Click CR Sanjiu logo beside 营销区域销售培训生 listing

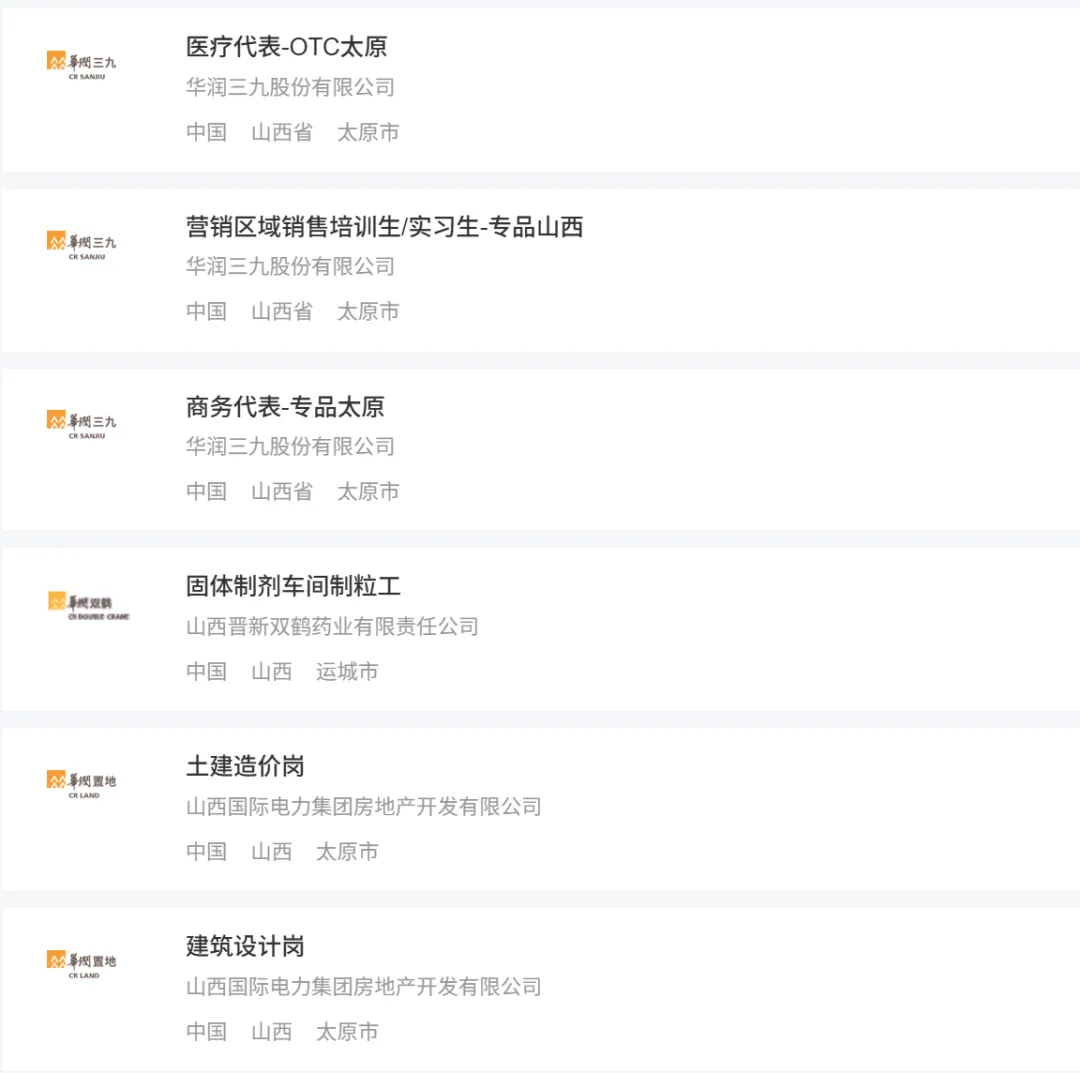(81, 245)
